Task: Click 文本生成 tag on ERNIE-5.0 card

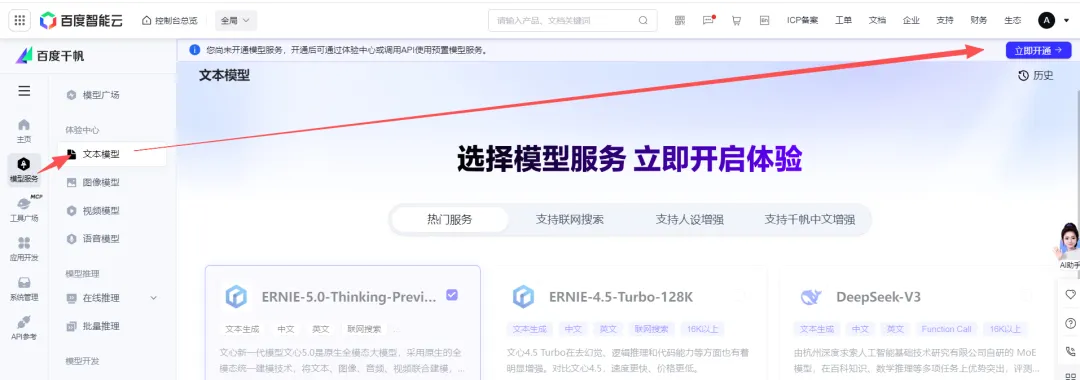Action: point(241,329)
